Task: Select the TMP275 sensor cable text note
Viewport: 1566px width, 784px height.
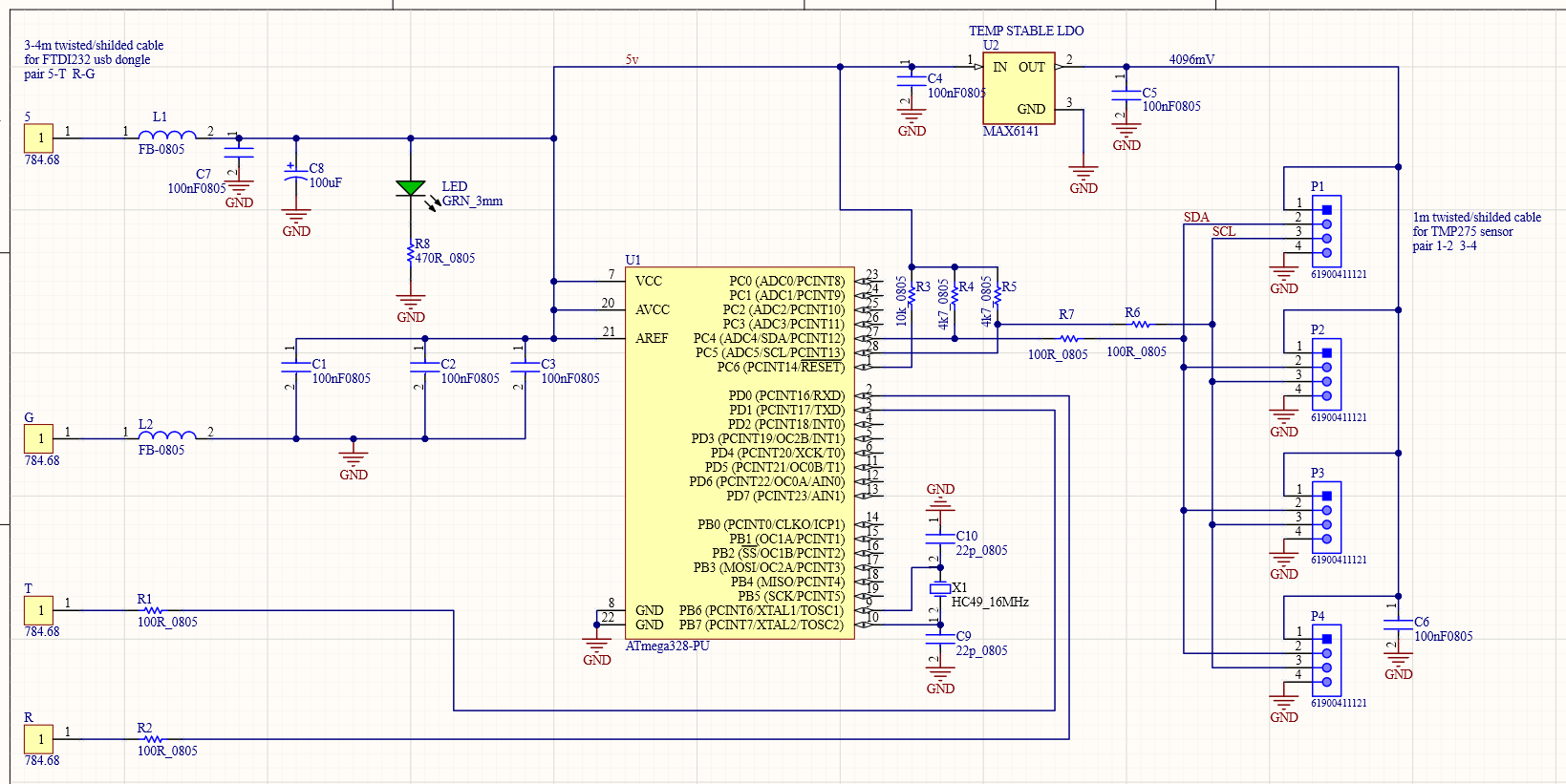Action: pos(1476,231)
